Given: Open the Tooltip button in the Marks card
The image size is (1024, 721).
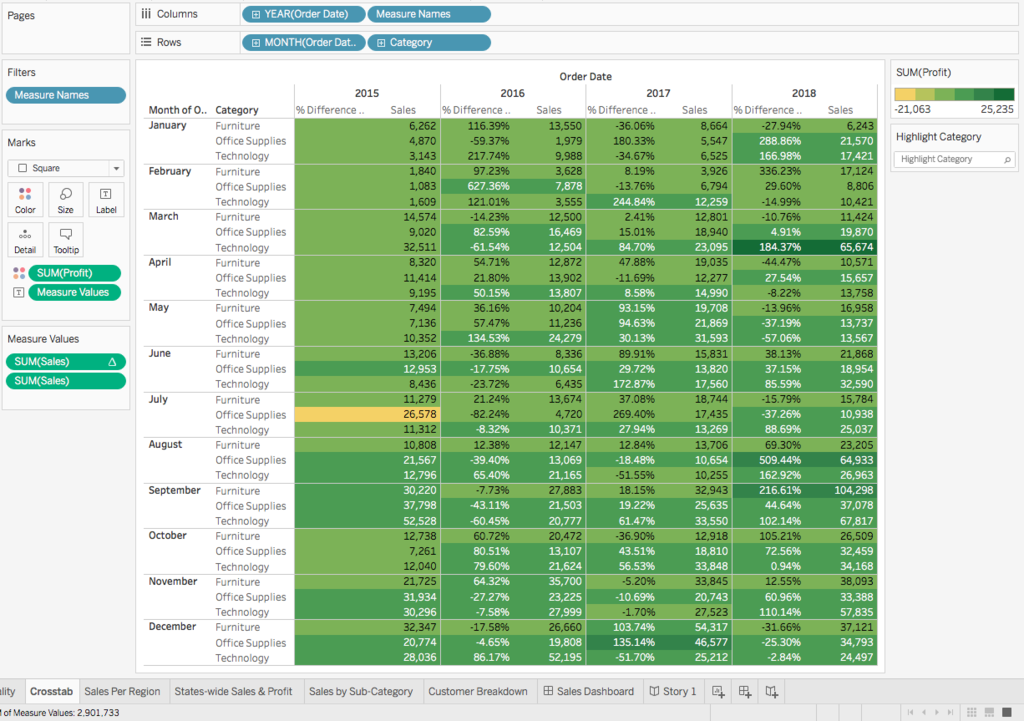Looking at the screenshot, I should [65, 240].
